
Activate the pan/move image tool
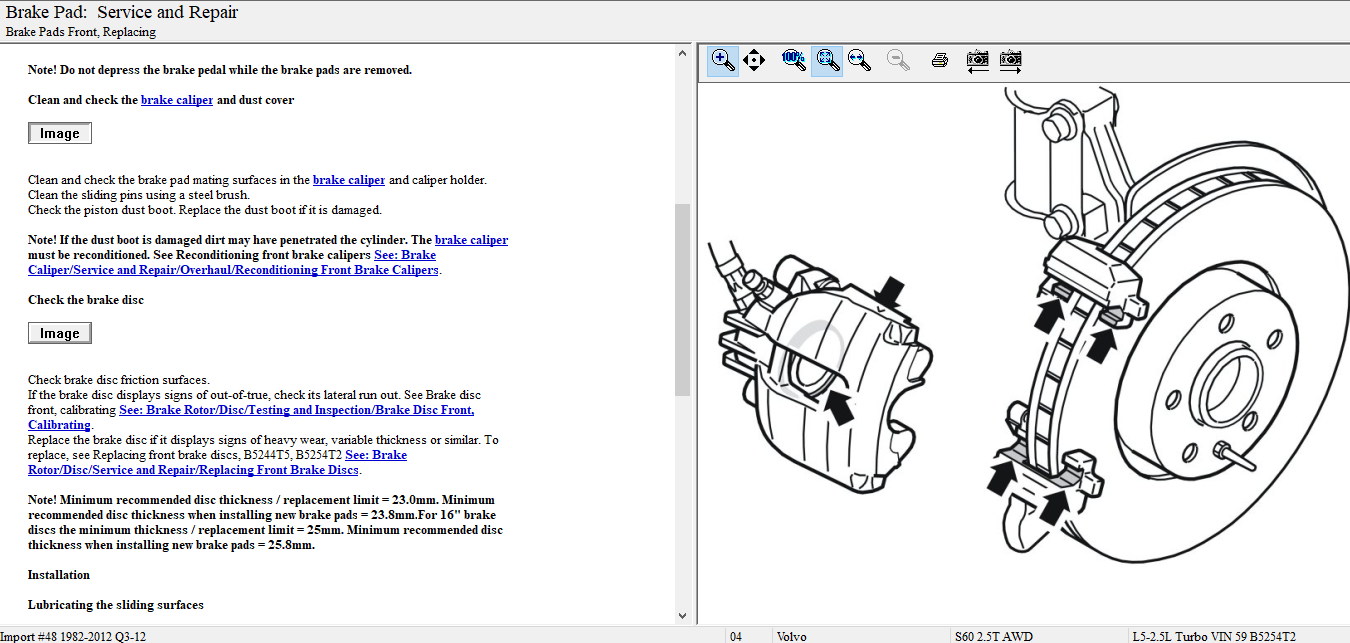tap(754, 60)
